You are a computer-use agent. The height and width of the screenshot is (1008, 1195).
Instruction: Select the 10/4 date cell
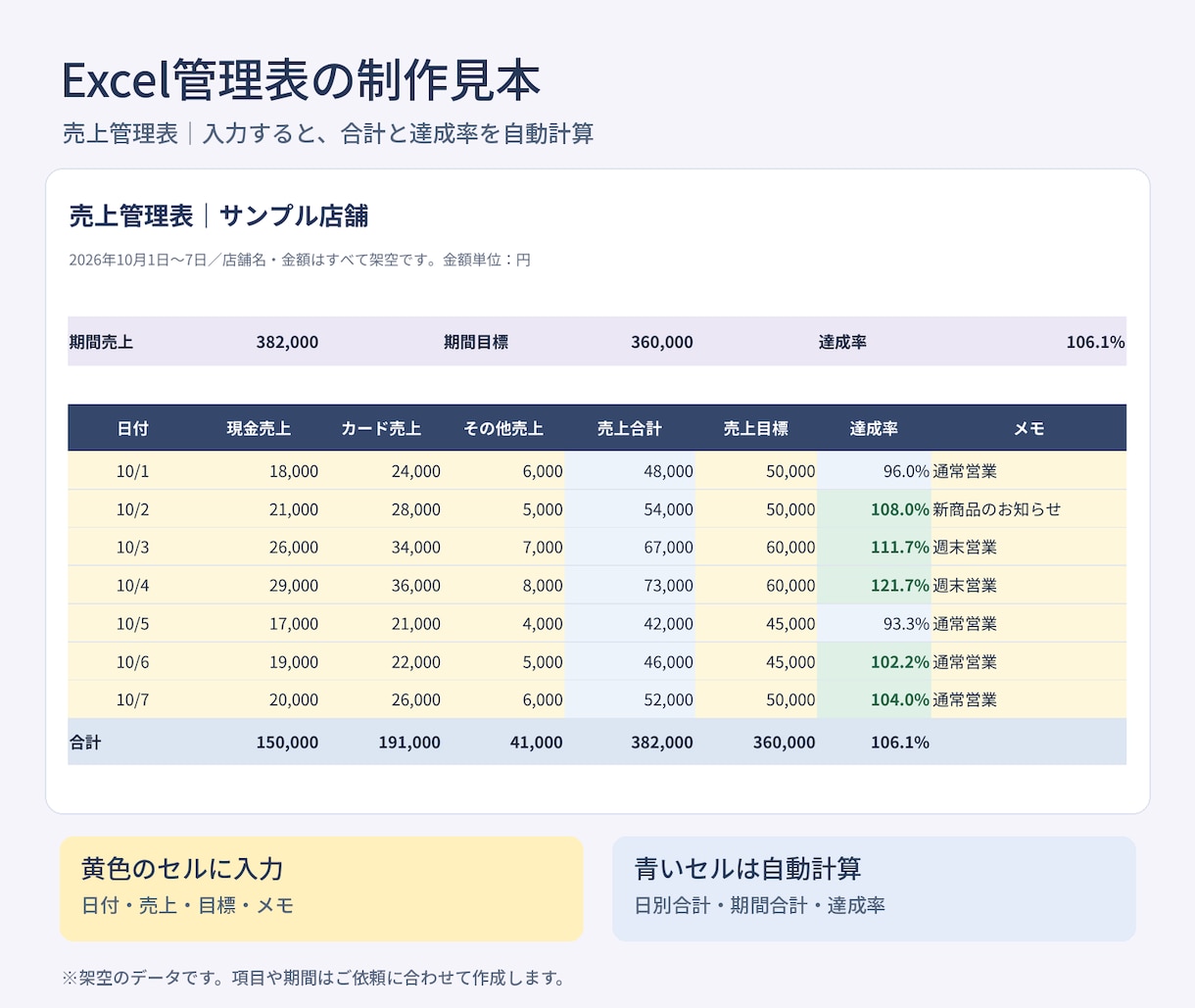point(132,586)
